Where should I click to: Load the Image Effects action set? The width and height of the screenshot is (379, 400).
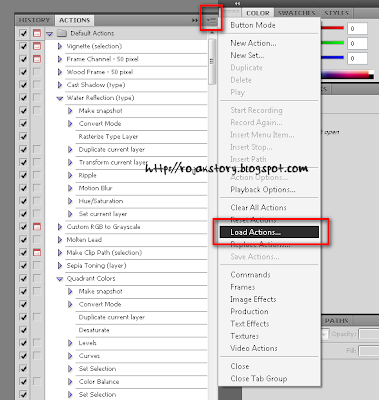(269, 299)
